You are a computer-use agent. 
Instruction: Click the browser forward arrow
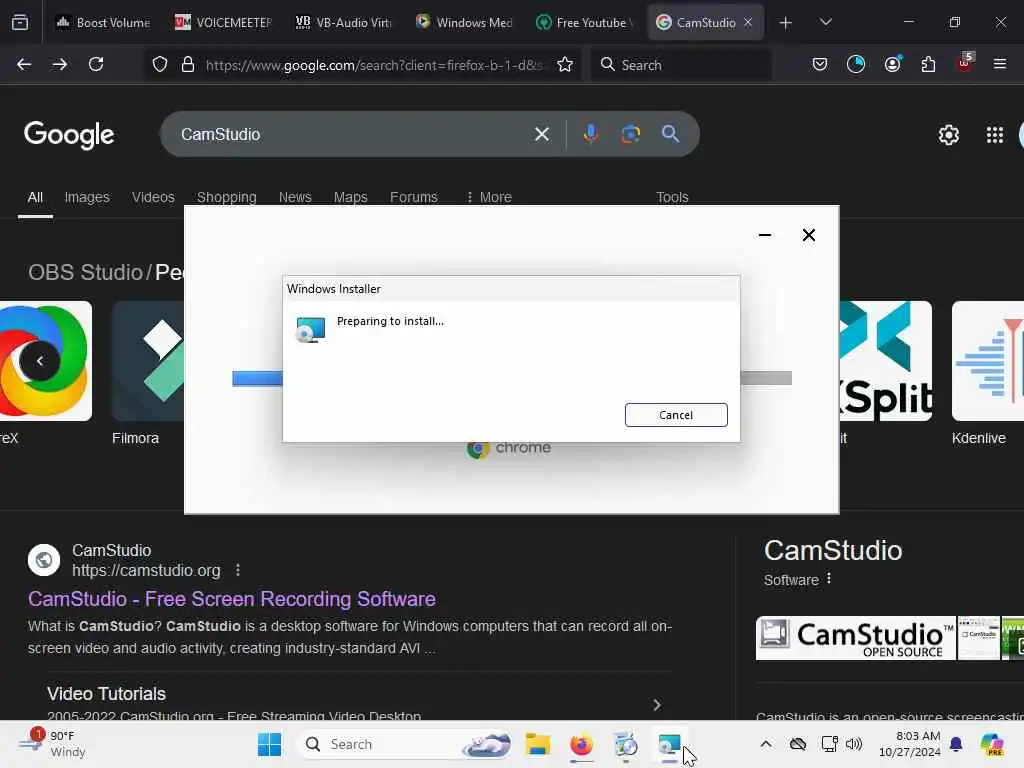point(59,64)
